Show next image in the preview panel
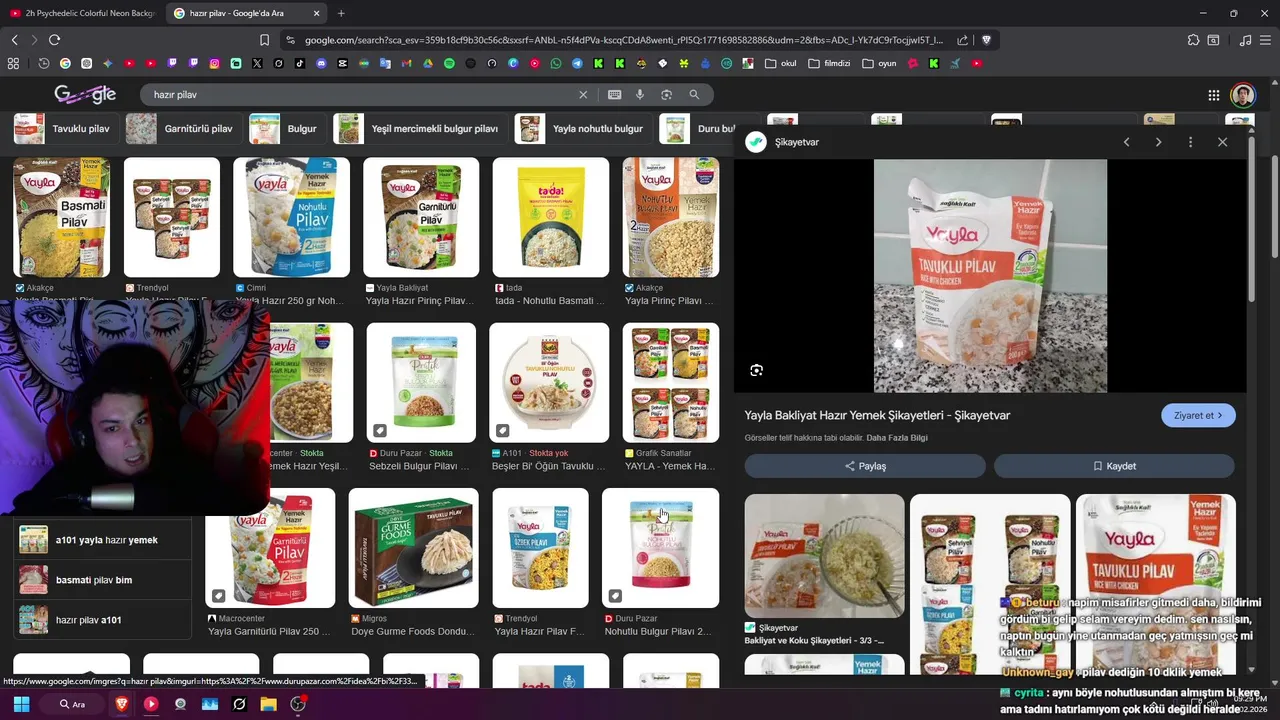This screenshot has width=1280, height=720. pos(1158,142)
